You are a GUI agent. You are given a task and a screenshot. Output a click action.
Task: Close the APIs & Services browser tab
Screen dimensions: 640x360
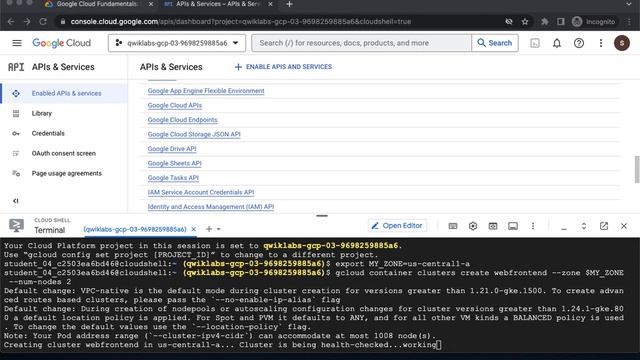[x=270, y=4]
